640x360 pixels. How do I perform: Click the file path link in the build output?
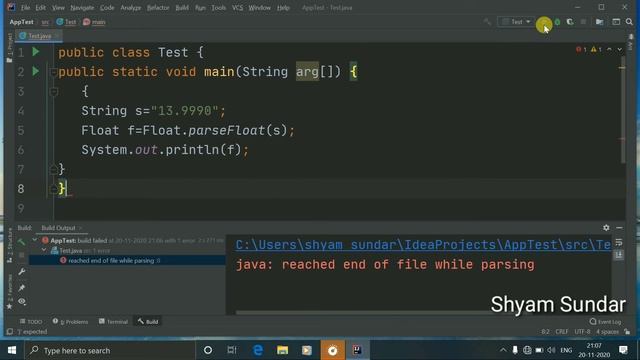423,245
